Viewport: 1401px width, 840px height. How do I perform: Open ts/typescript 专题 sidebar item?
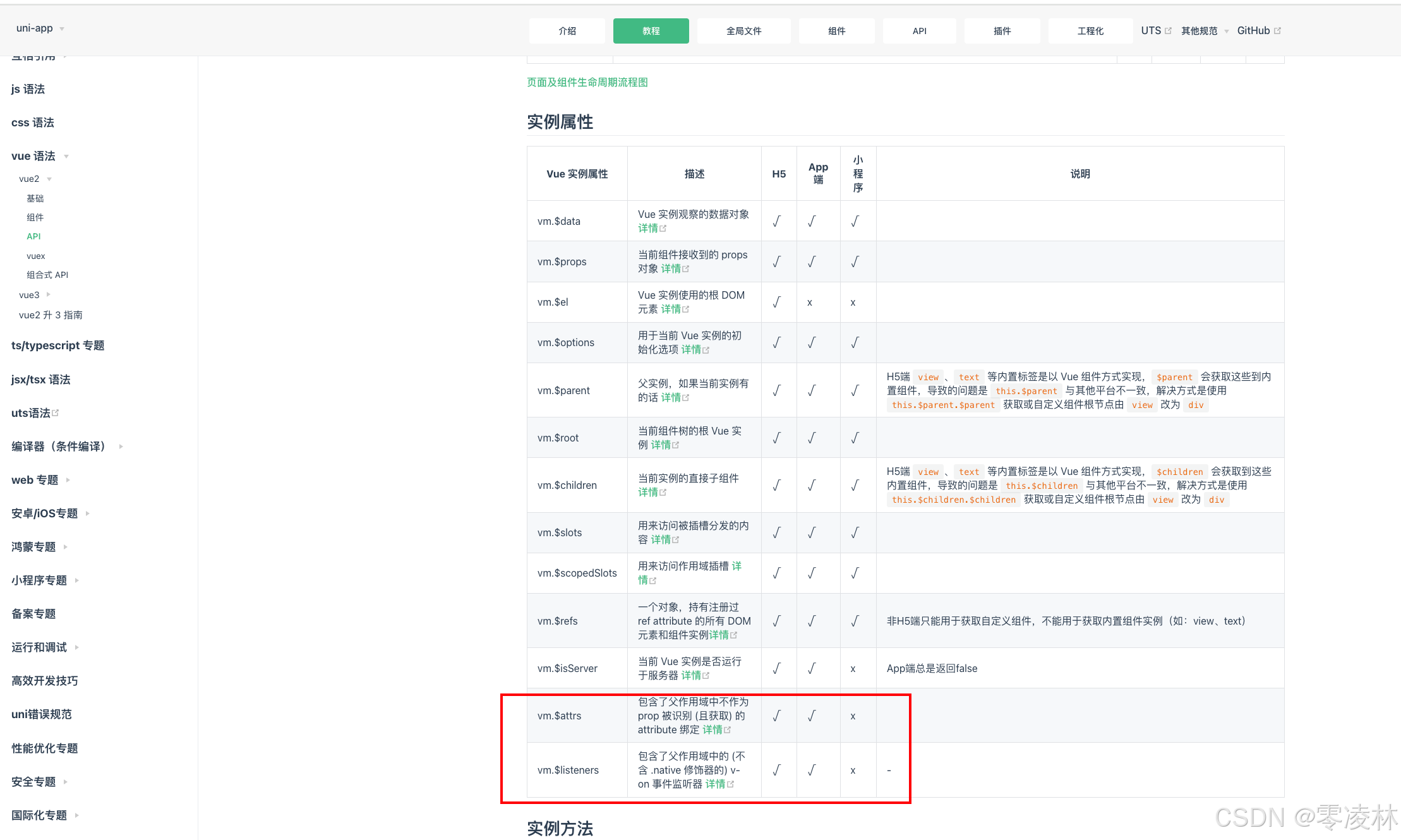(x=58, y=345)
